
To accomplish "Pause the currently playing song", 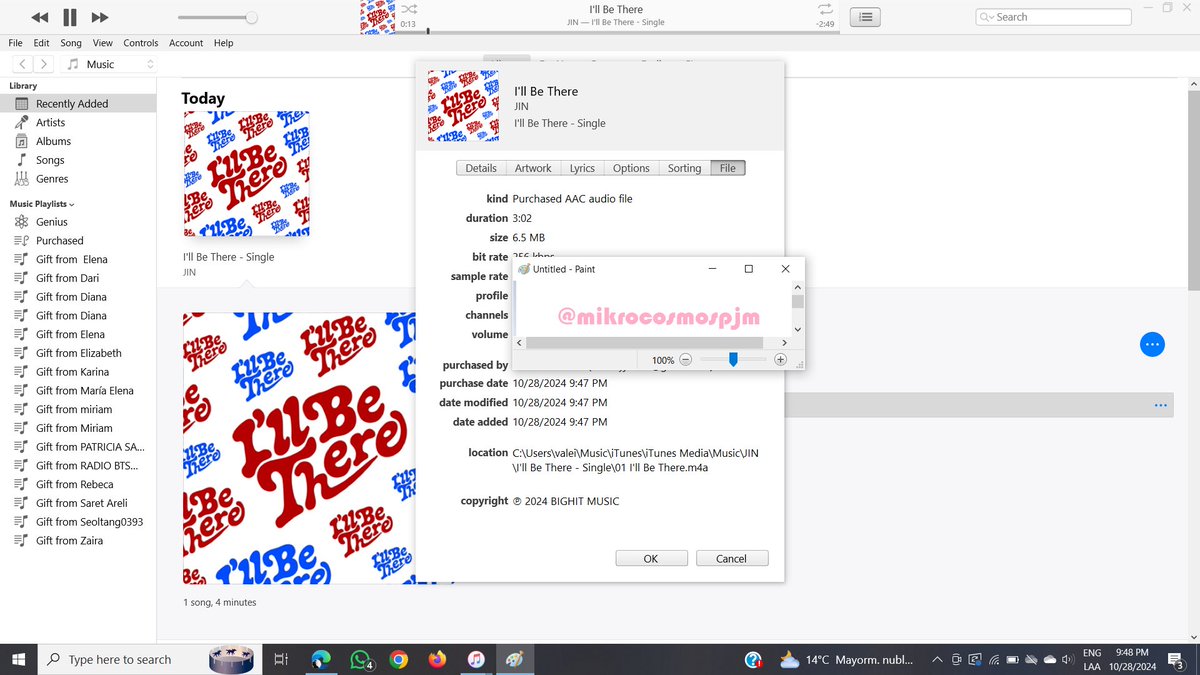I will (x=69, y=17).
